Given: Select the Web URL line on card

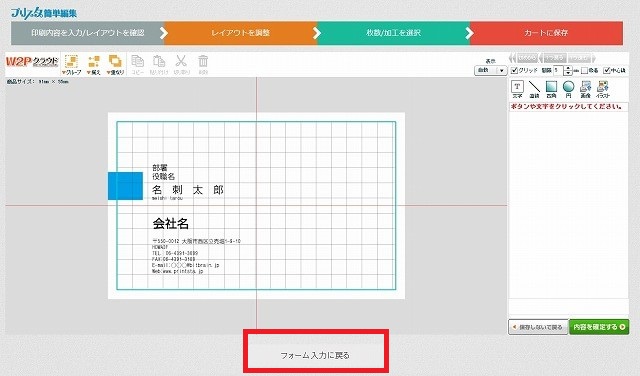Looking at the screenshot, I should pos(178,271).
